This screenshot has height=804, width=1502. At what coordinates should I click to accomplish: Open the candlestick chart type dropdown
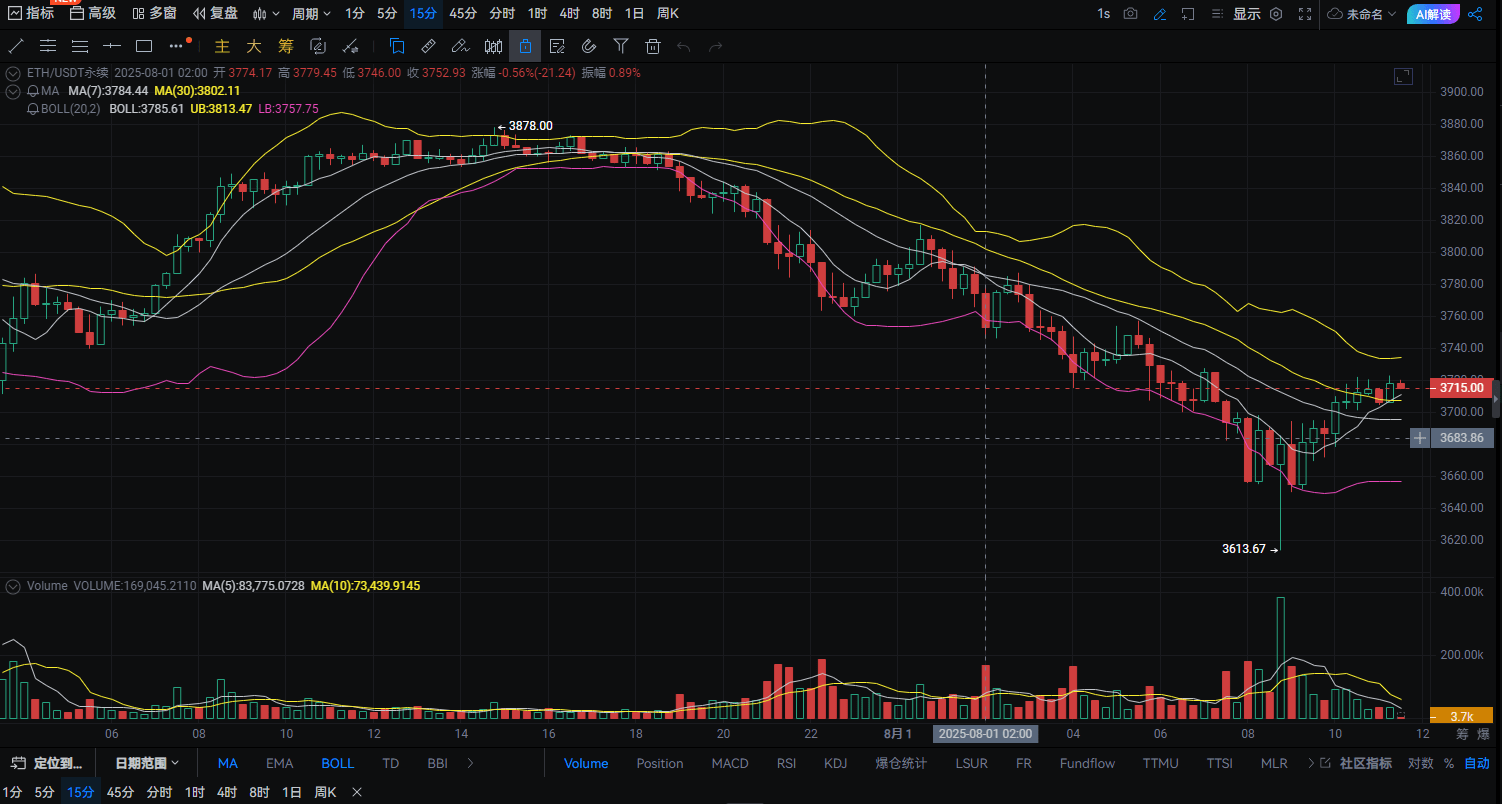pyautogui.click(x=266, y=14)
